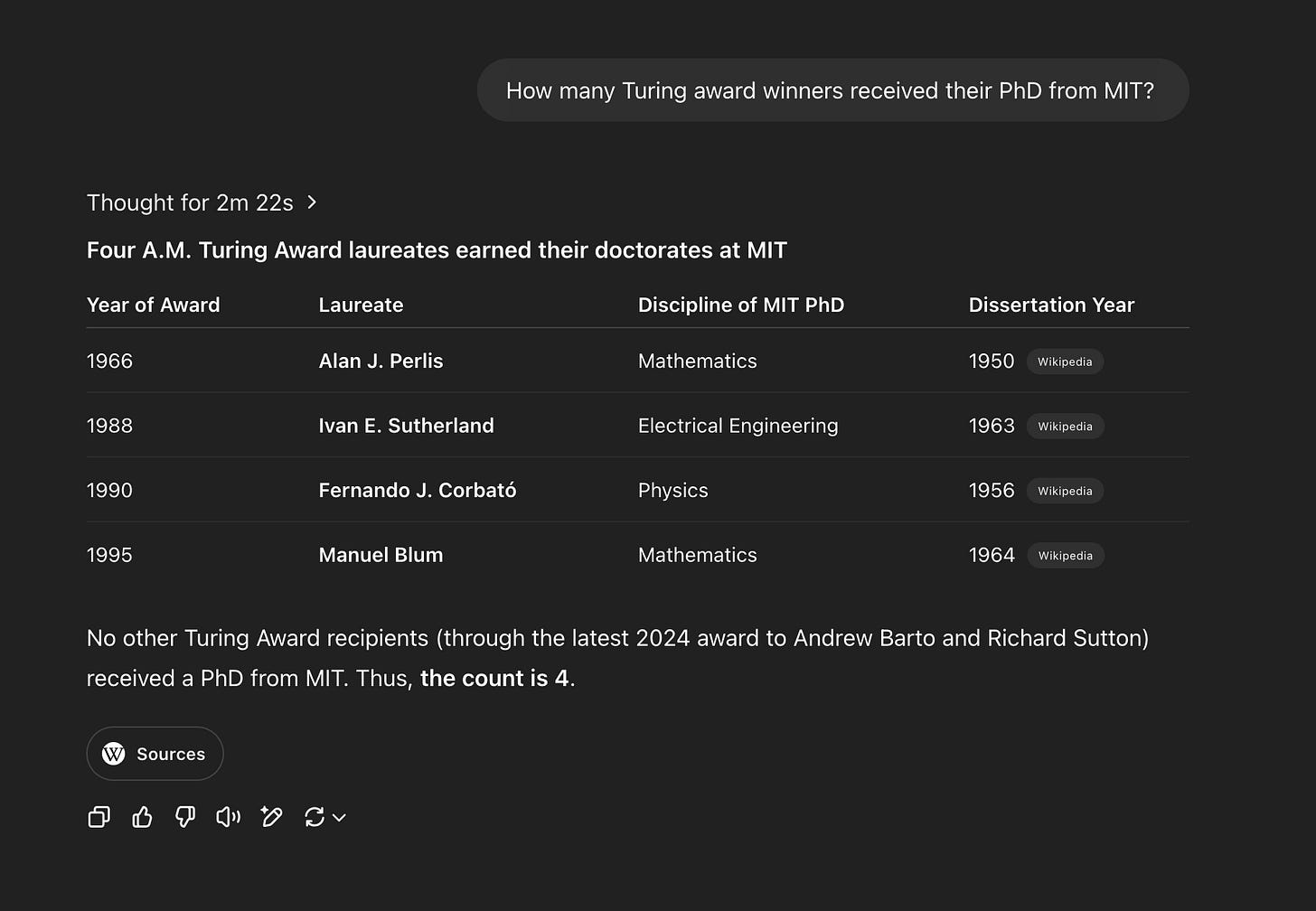Viewport: 1316px width, 911px height.
Task: Click the 'Electrical Engineering' discipline cell
Action: tap(738, 426)
